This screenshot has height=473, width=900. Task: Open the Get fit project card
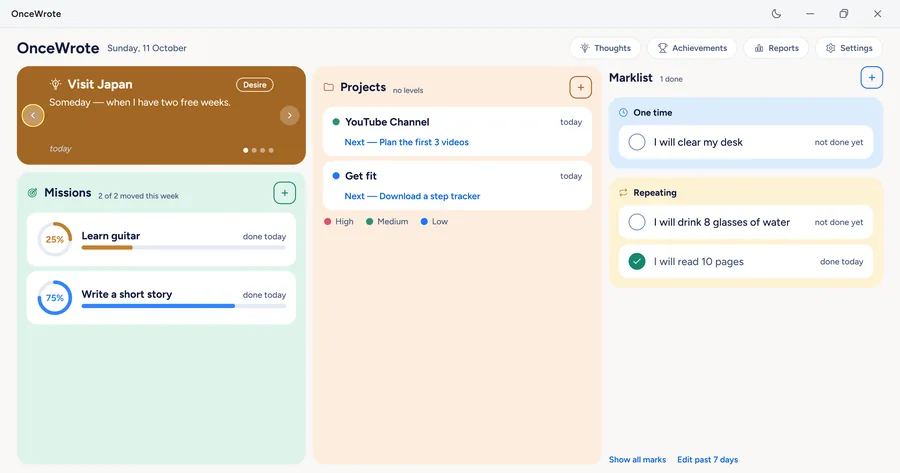point(457,185)
